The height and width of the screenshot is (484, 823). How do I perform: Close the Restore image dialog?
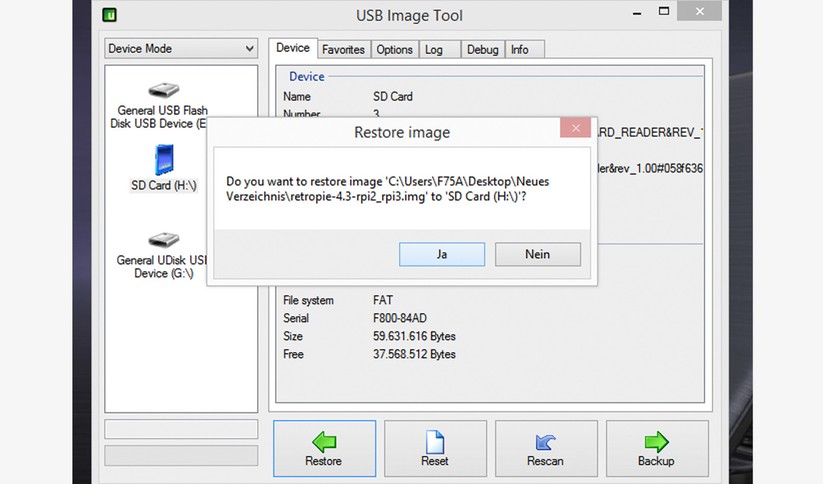(572, 128)
